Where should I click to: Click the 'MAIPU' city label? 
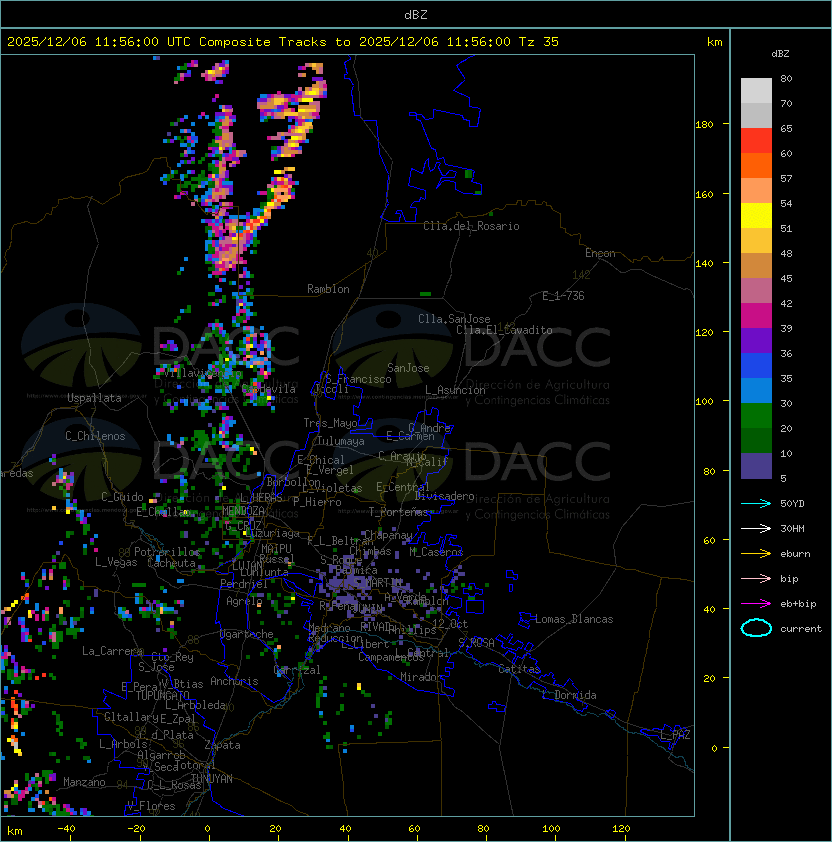point(276,549)
